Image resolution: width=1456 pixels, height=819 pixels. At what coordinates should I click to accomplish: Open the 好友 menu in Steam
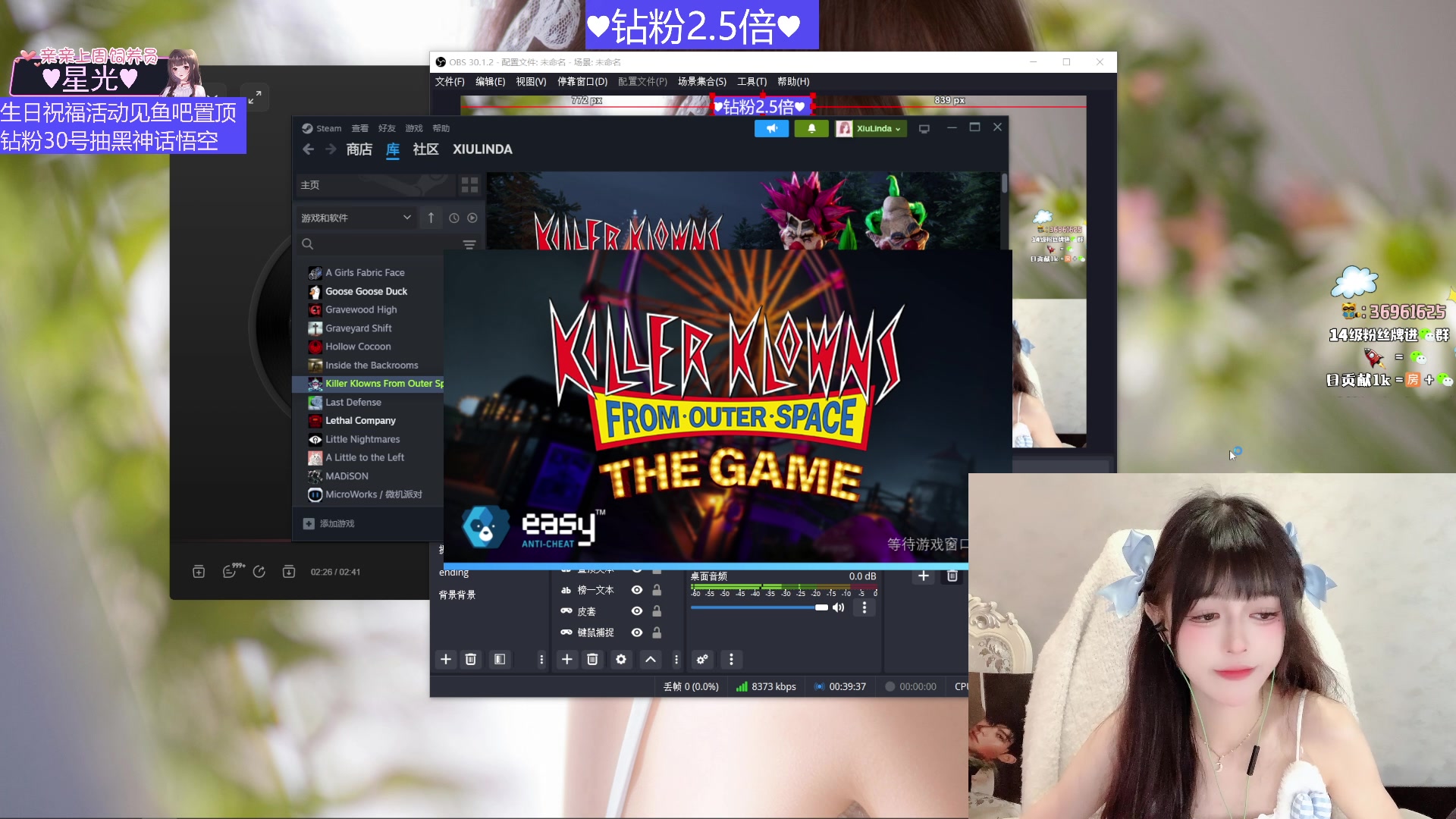point(387,128)
